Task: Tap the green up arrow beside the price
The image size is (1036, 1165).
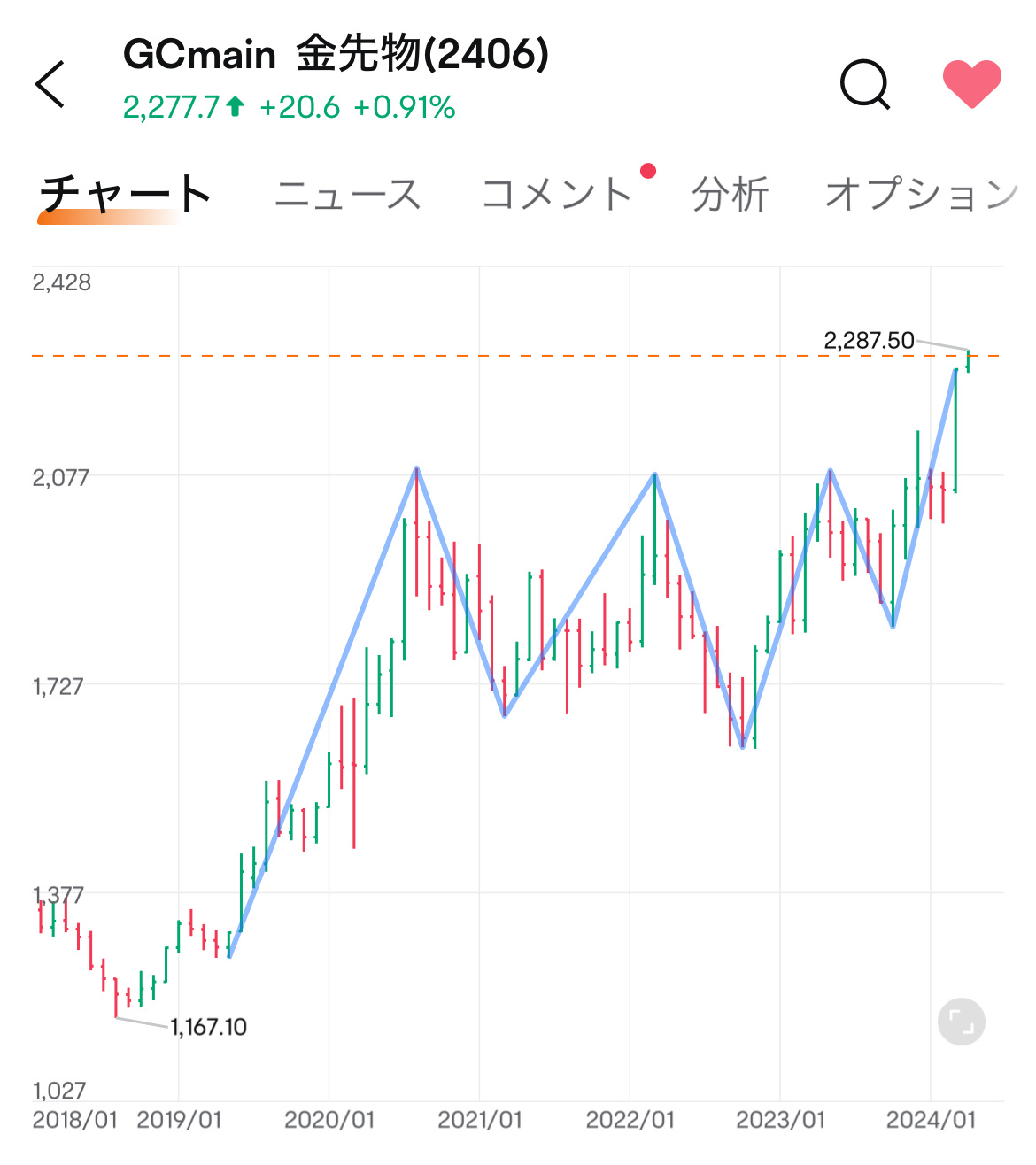Action: [233, 105]
